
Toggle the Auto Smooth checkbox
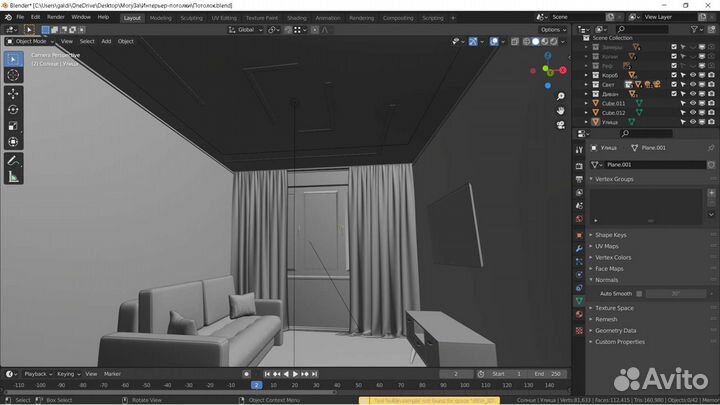(x=639, y=294)
